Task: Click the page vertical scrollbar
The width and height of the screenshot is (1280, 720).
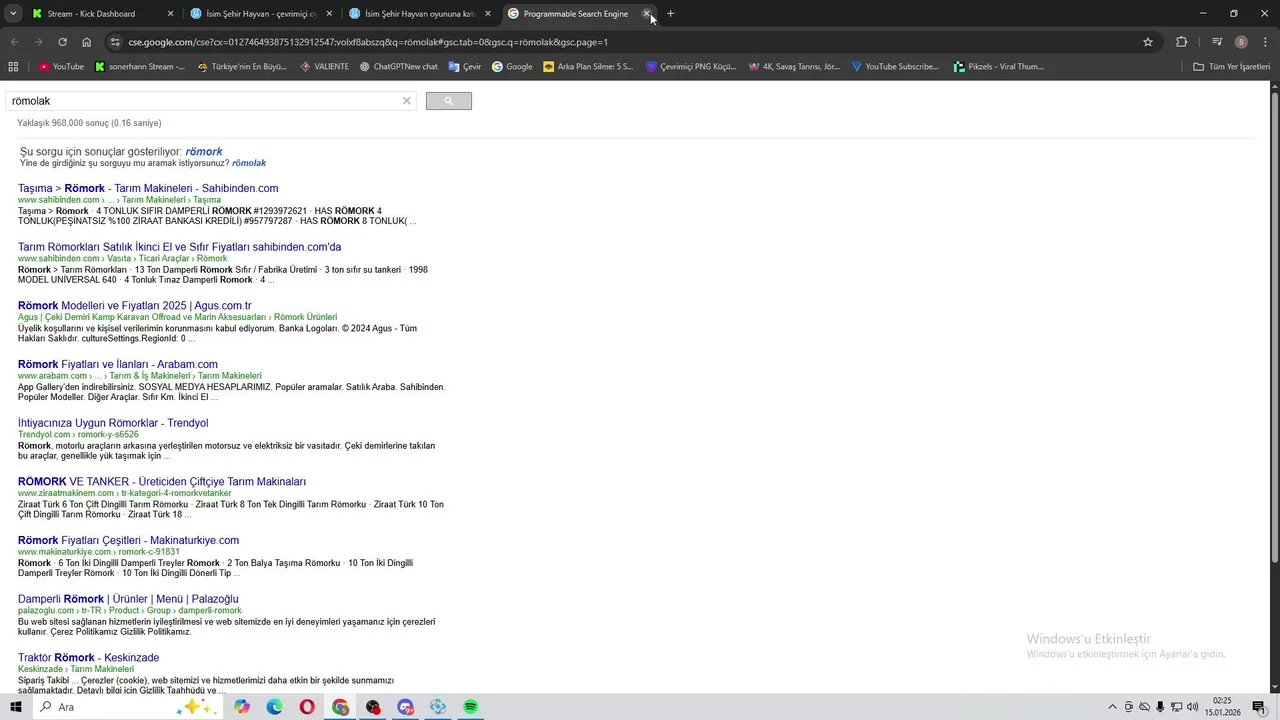Action: [x=1275, y=325]
